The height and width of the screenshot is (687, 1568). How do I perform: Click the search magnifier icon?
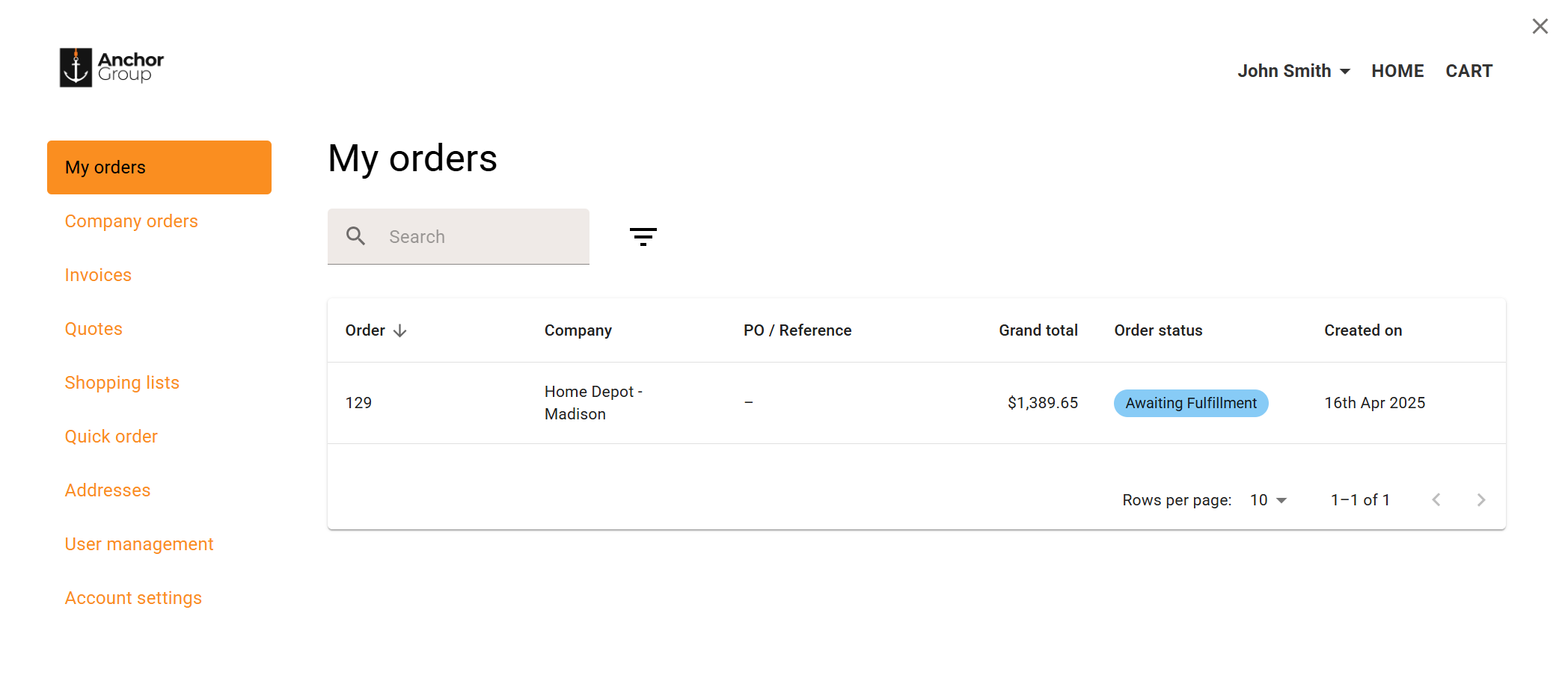355,236
